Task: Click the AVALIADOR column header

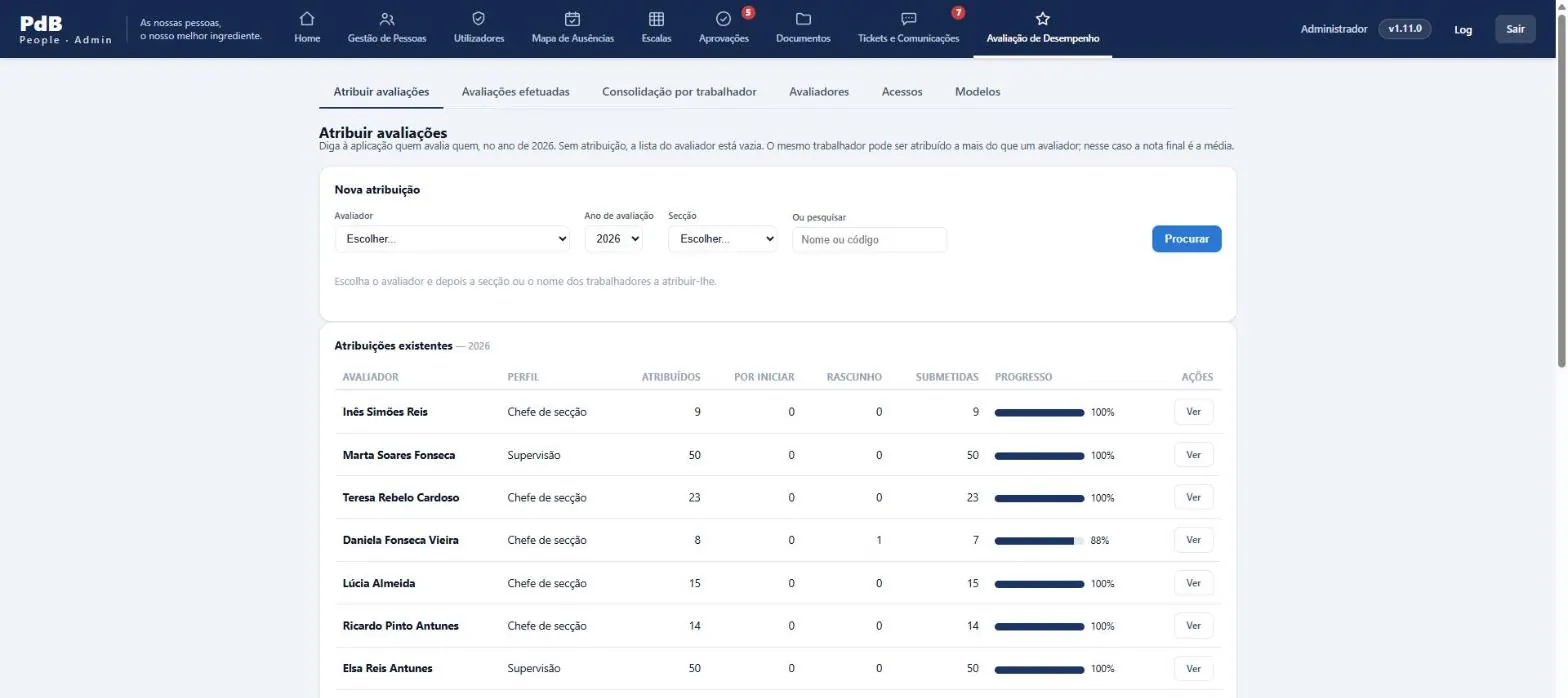Action: point(371,377)
